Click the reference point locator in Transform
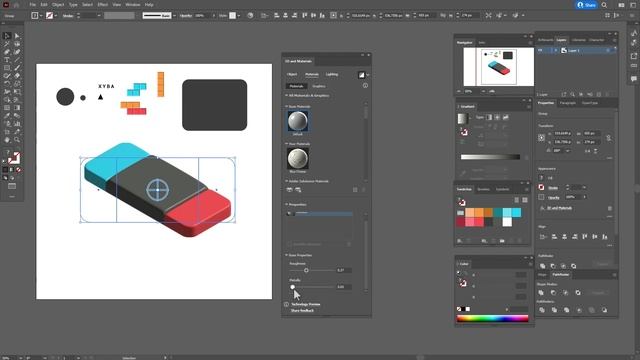This screenshot has height=360, width=640. 542,138
